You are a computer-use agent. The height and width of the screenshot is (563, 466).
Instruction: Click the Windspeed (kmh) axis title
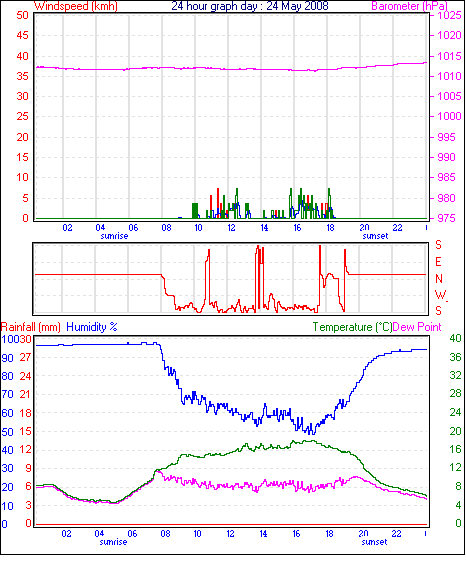pos(76,6)
